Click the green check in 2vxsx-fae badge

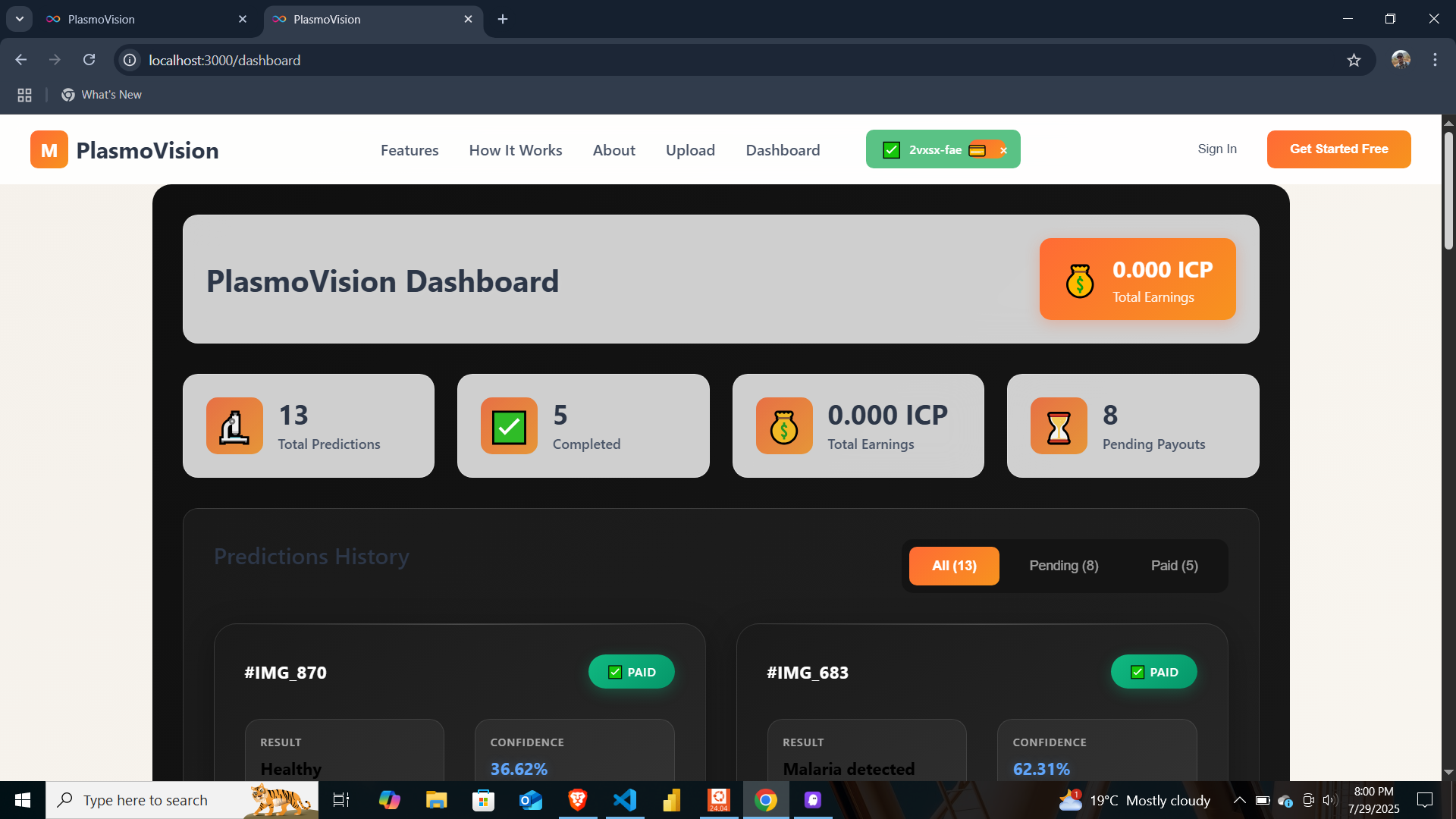click(x=892, y=150)
